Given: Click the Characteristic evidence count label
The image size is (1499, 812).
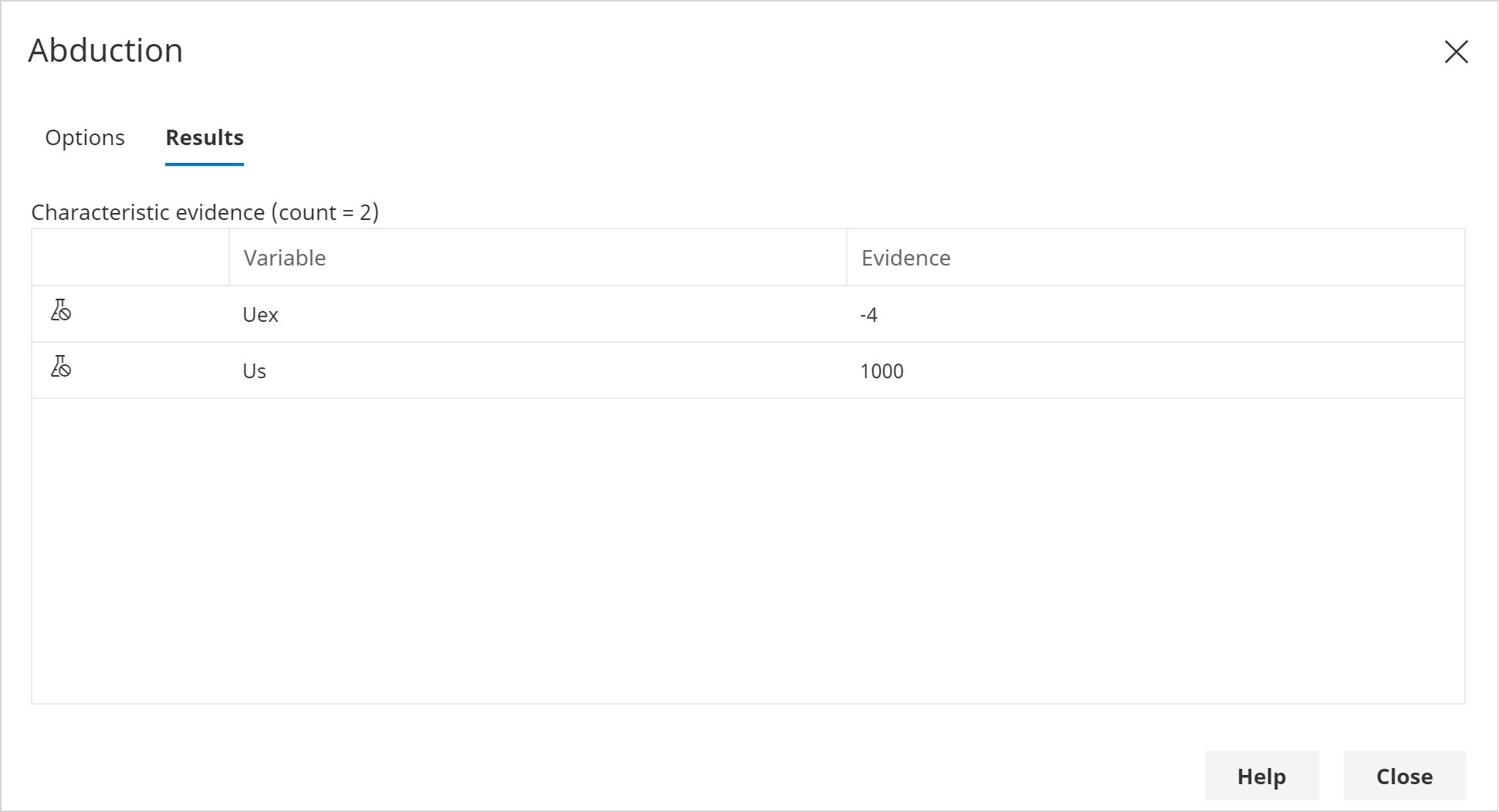Looking at the screenshot, I should (x=205, y=212).
